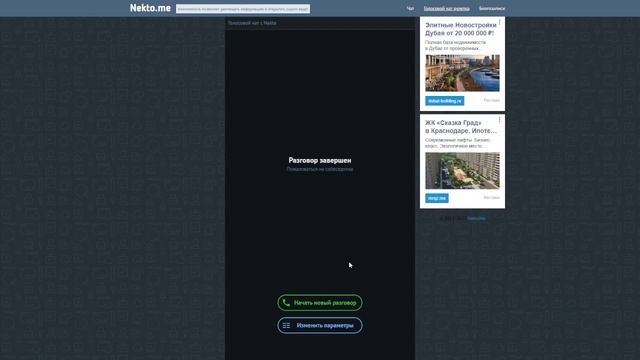Open the options dots on the 'Сказка Град' ad
The height and width of the screenshot is (360, 640).
tap(500, 120)
